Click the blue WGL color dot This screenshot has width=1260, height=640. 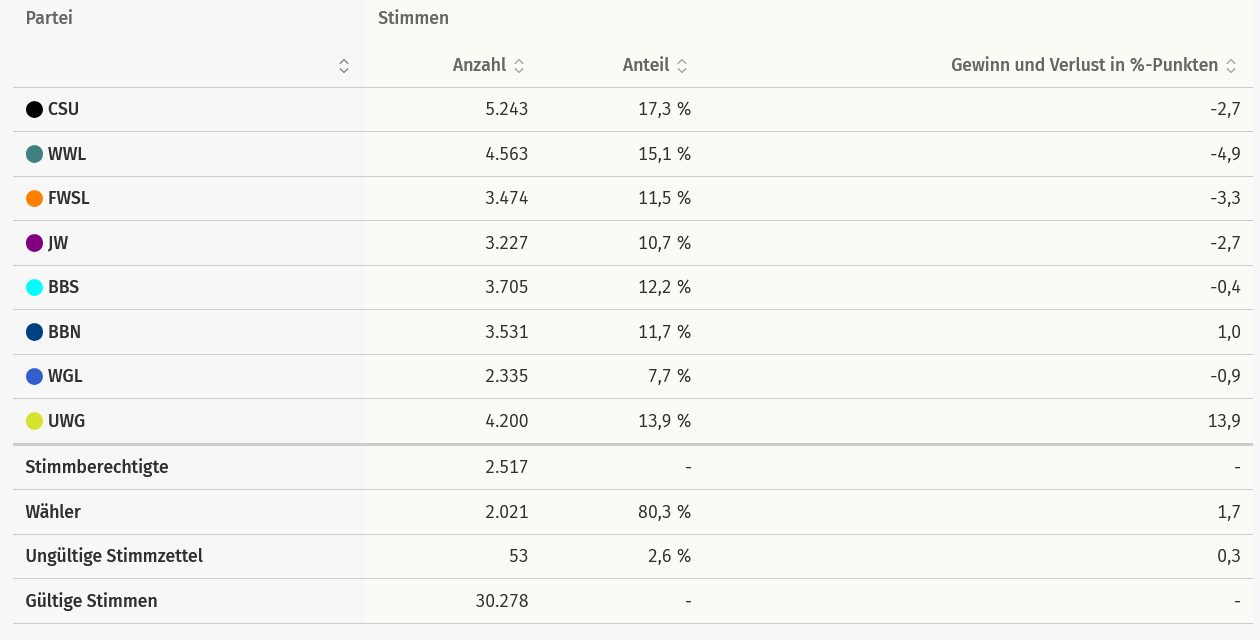34,376
